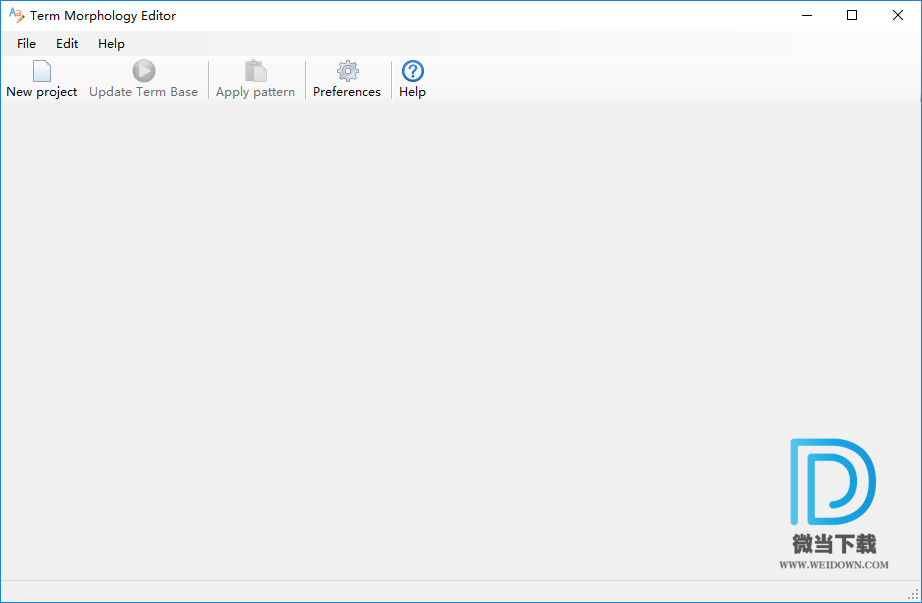Create a New project from the toolbar
This screenshot has width=922, height=603.
click(x=42, y=79)
